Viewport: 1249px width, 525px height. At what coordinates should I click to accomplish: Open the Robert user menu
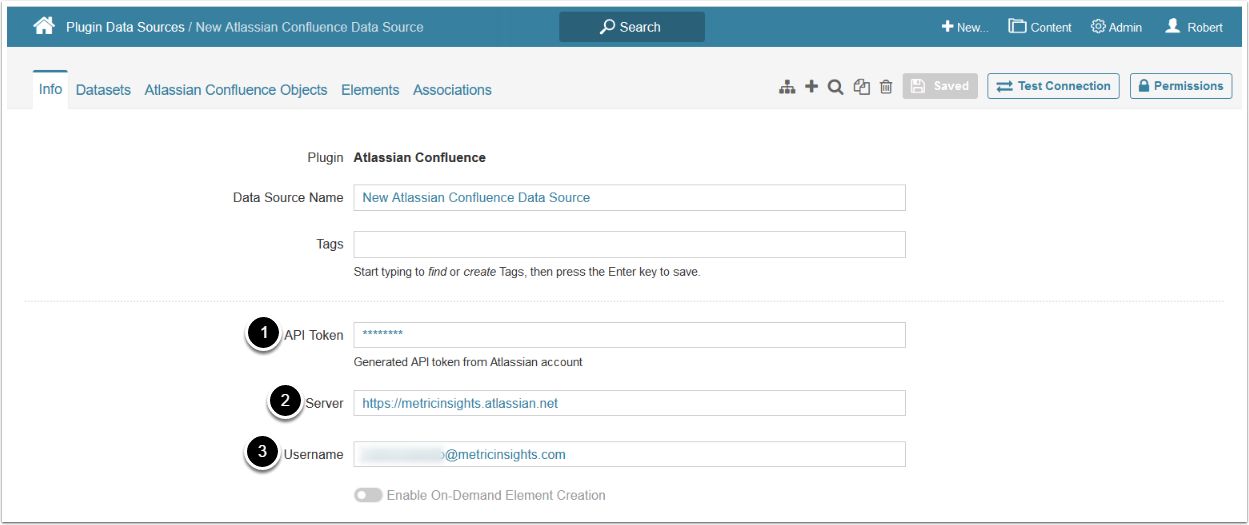[1194, 27]
